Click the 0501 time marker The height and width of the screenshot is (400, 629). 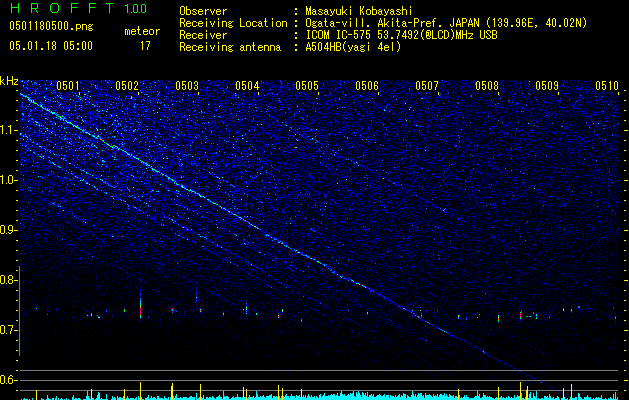68,85
